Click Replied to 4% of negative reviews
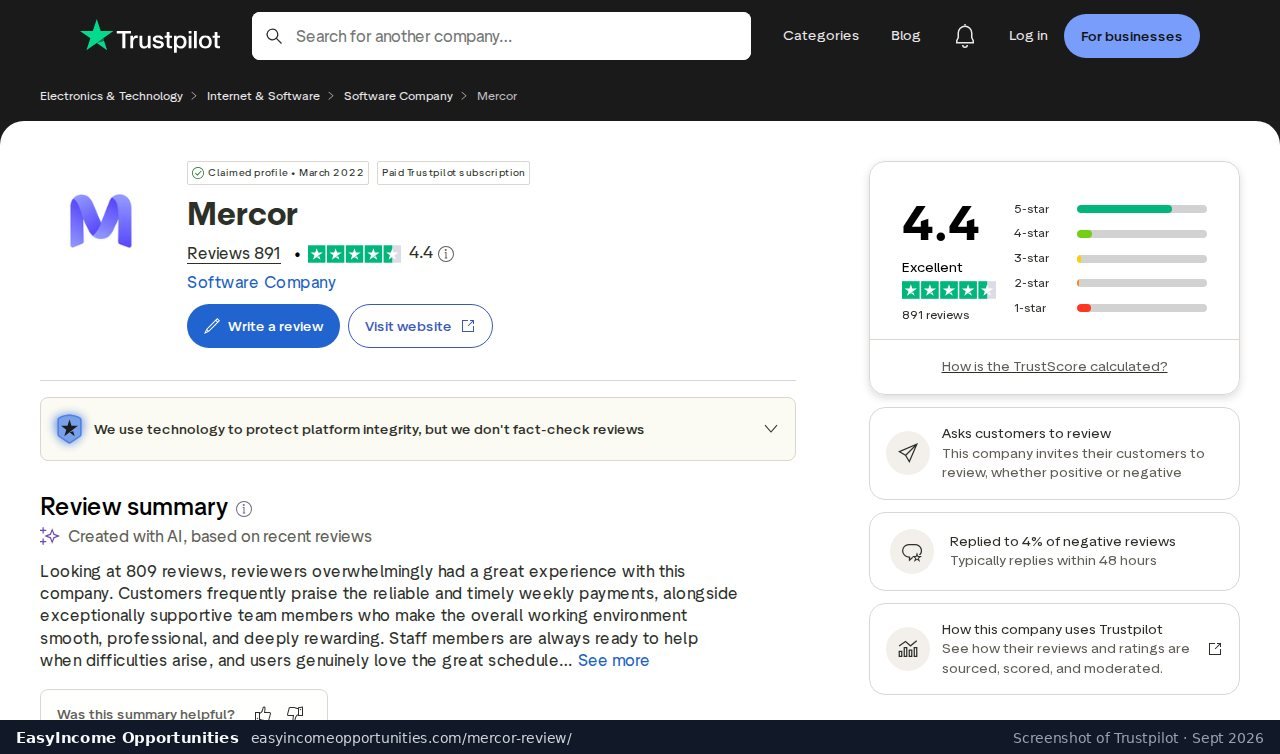The height and width of the screenshot is (754, 1280). (1063, 542)
